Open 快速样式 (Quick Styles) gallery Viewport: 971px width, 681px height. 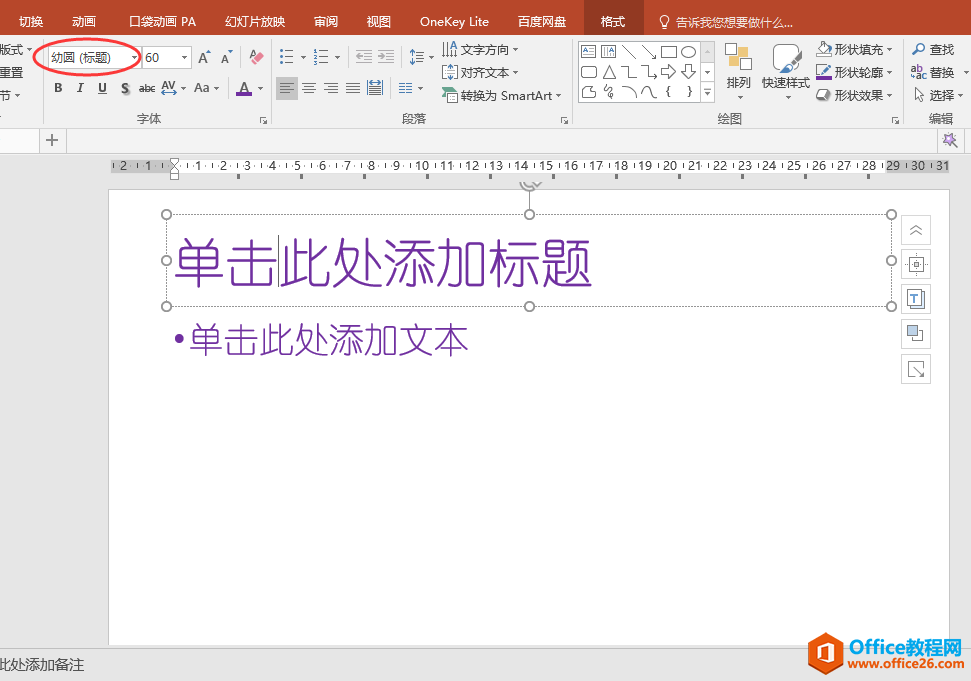(x=786, y=72)
